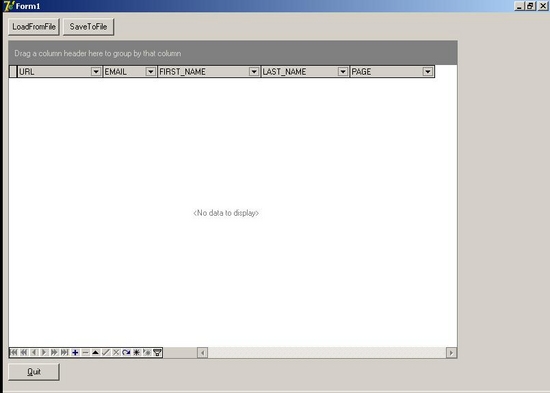Click the black triangle Edit record icon
This screenshot has height=393, width=550.
click(95, 352)
